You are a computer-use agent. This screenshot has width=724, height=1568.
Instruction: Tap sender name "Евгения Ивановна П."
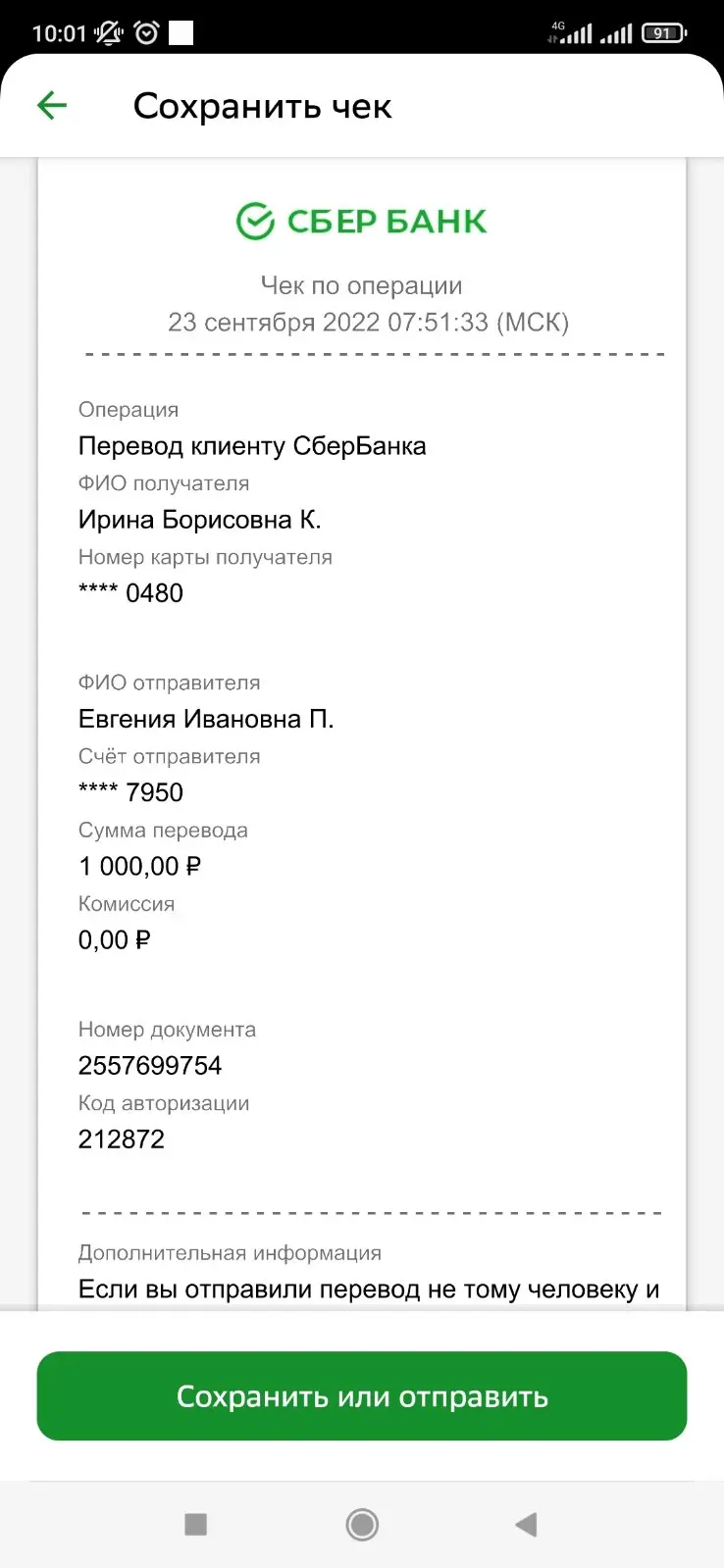(x=206, y=719)
